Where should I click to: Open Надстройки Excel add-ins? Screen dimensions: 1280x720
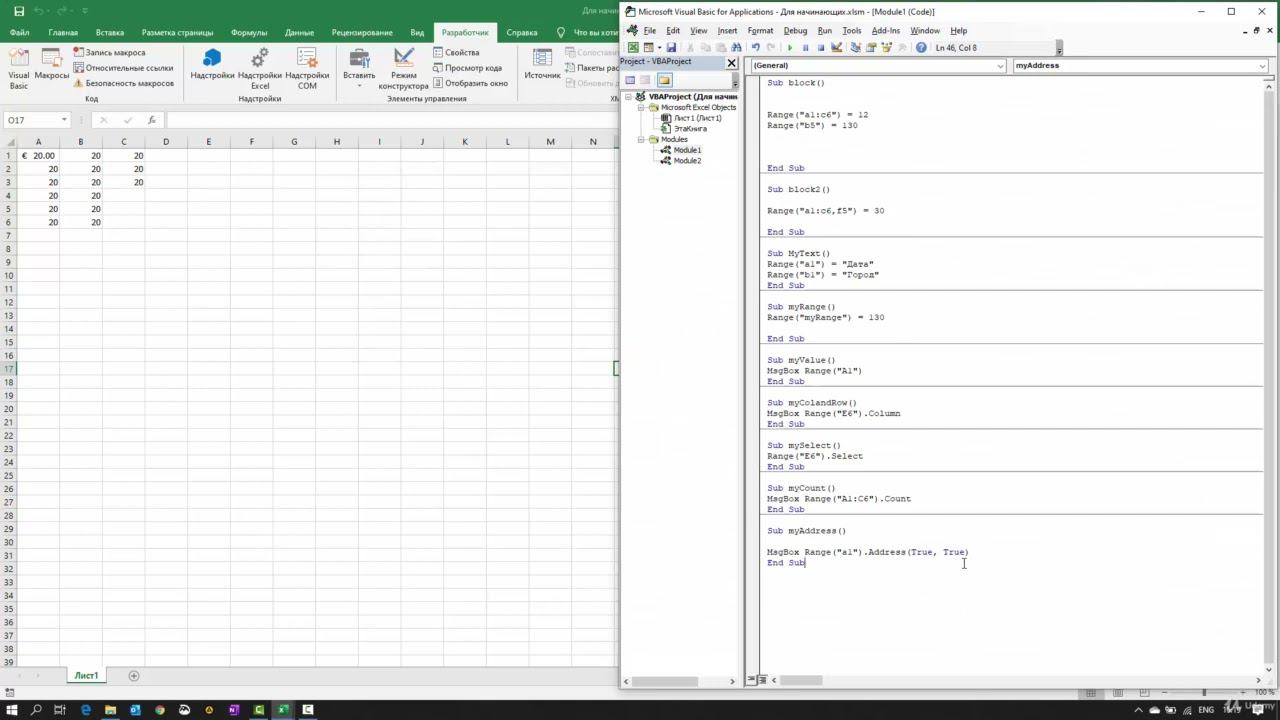260,68
